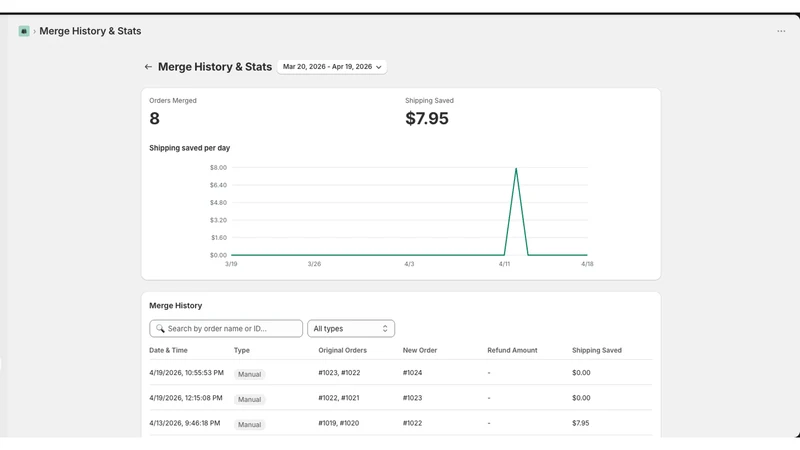Click the Shipping Saved column header
Screen dimensions: 800x450
(597, 351)
